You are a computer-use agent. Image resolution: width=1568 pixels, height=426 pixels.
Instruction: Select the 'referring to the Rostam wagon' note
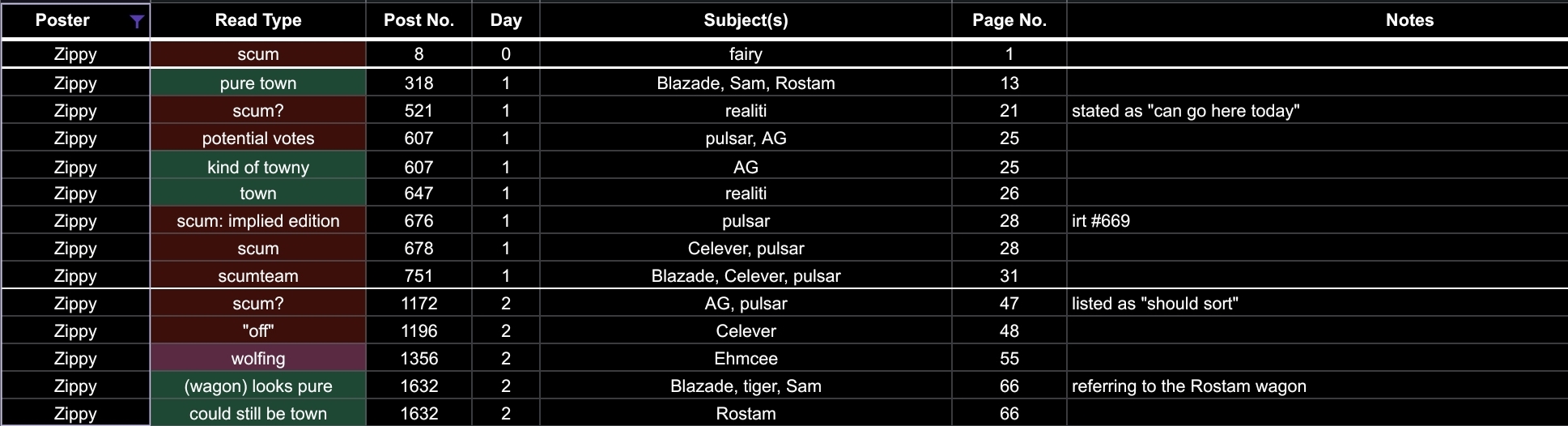tap(1188, 386)
